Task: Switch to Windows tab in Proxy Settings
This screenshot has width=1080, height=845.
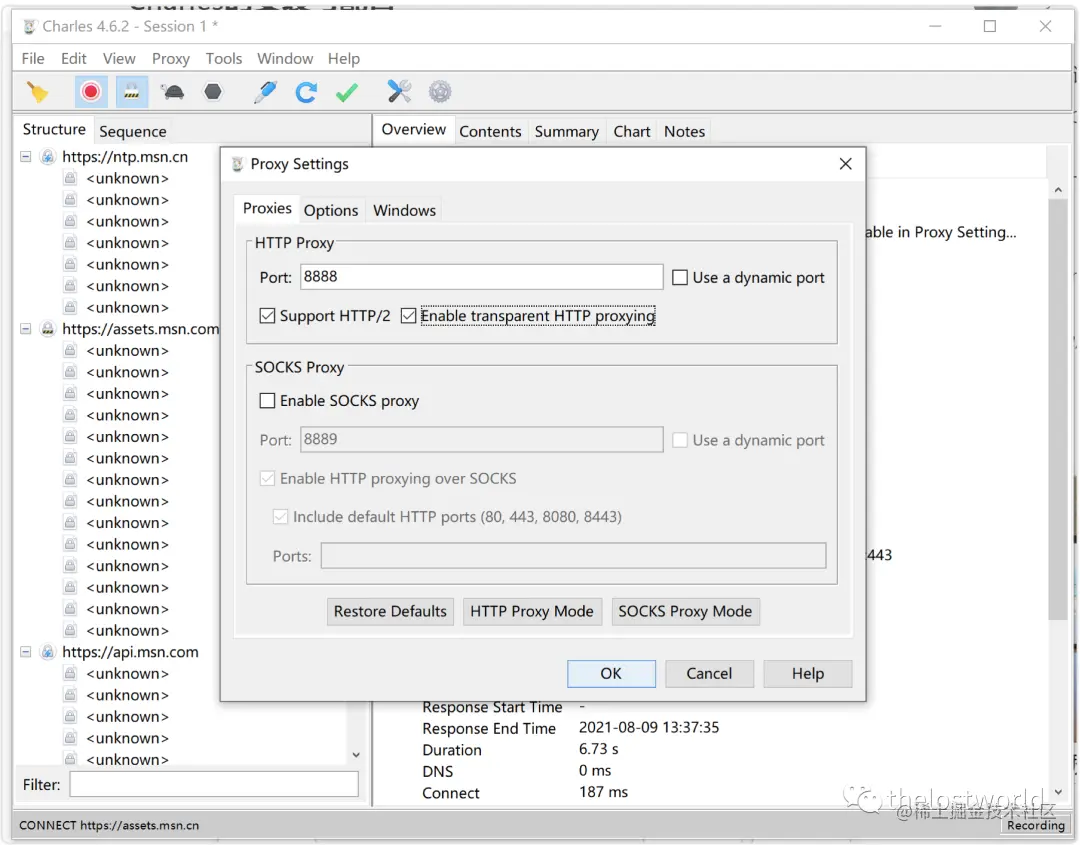Action: 405,211
